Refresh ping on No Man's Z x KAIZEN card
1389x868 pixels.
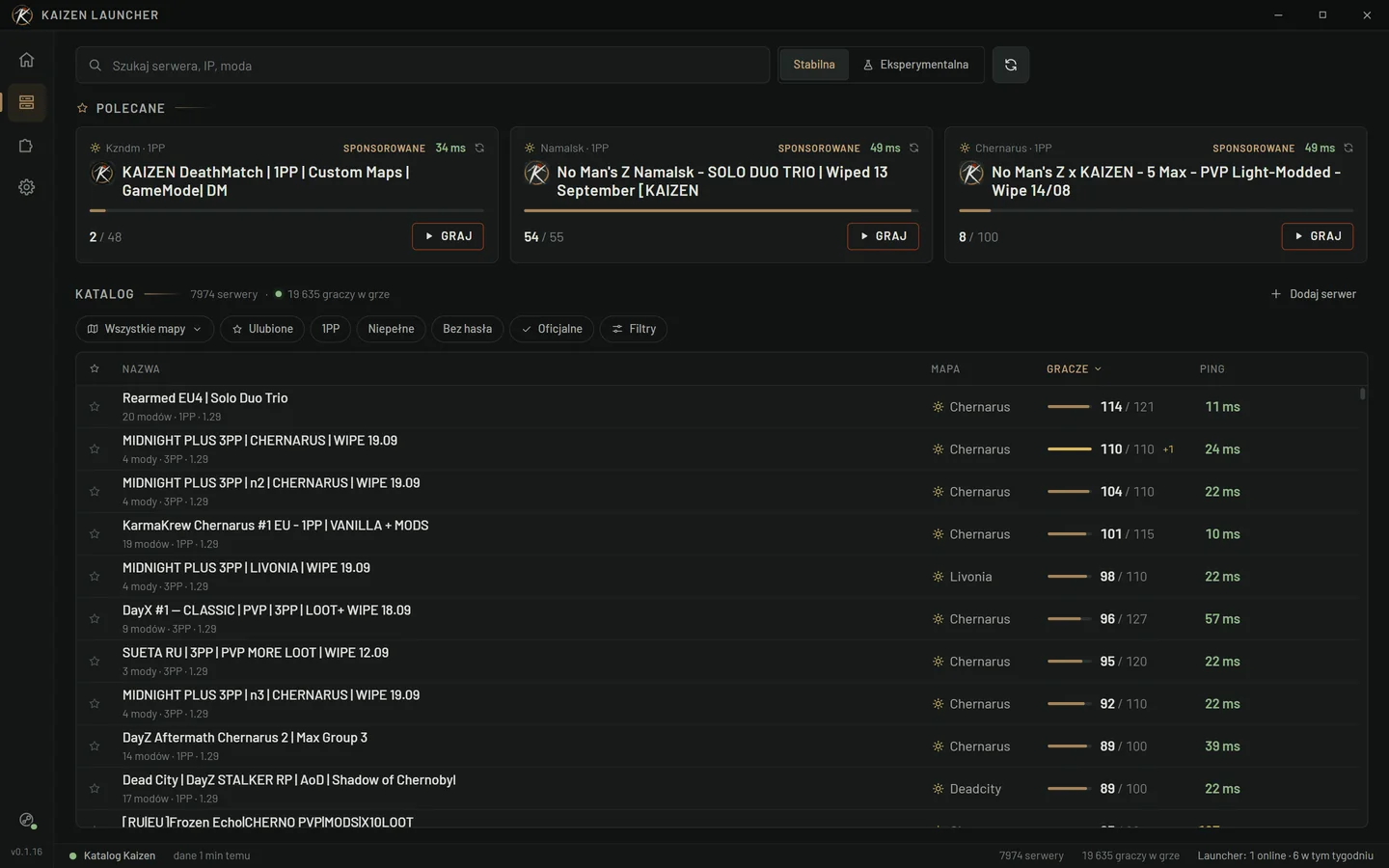click(1348, 149)
